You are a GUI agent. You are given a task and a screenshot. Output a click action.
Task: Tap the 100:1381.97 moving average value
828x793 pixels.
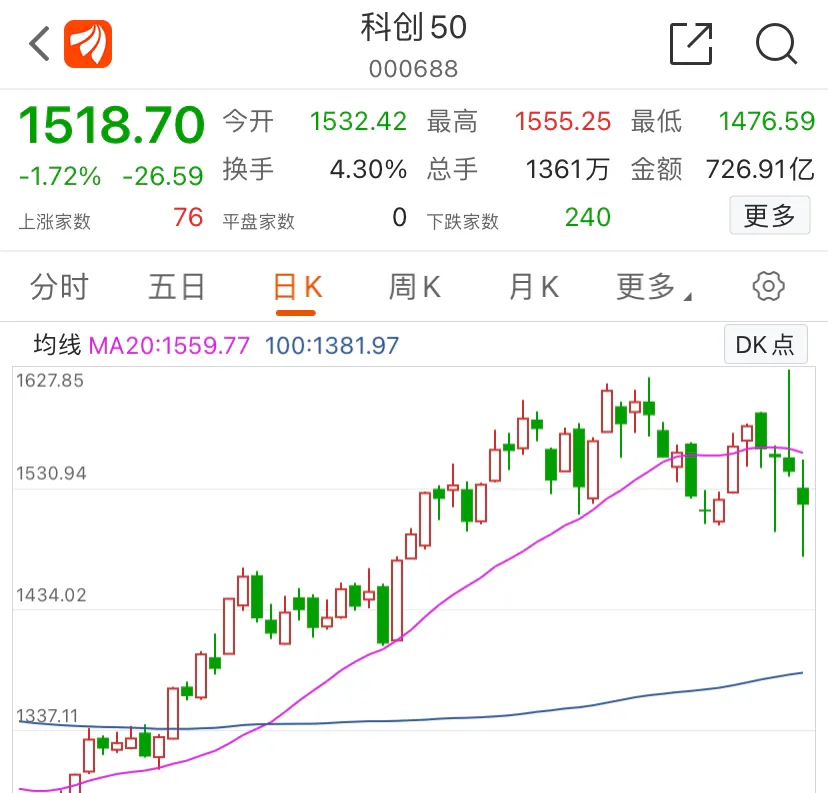(x=332, y=346)
